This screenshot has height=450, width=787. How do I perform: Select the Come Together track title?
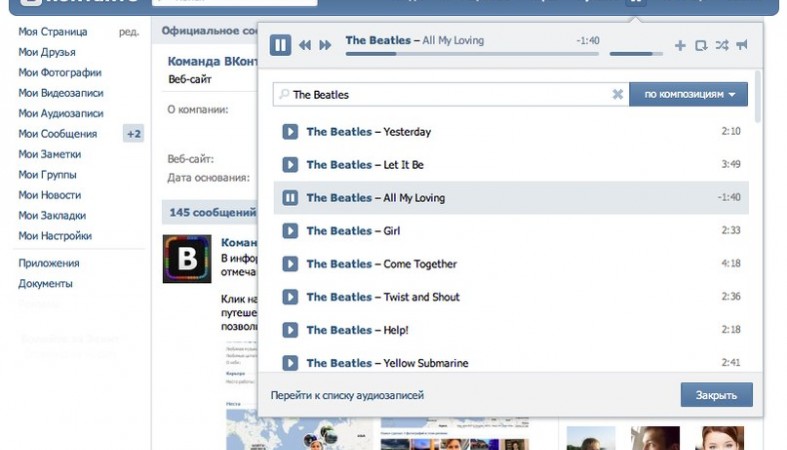tap(420, 264)
